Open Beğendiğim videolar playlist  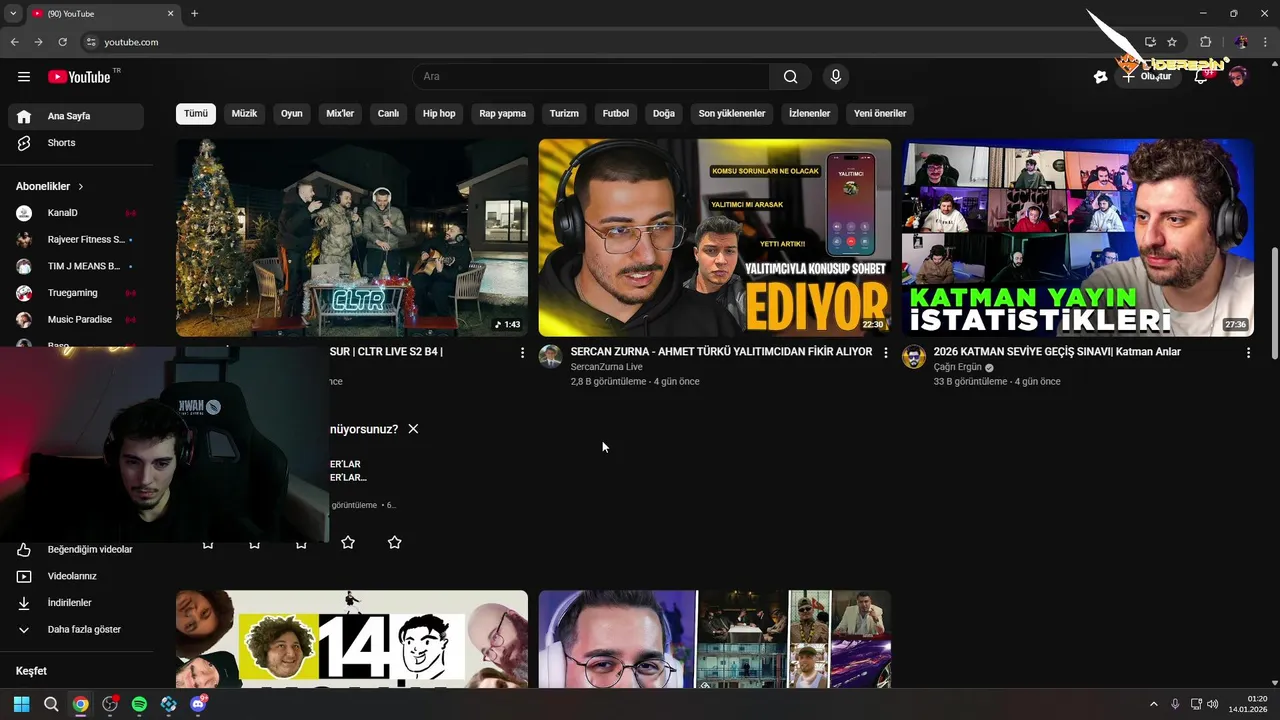pyautogui.click(x=76, y=549)
